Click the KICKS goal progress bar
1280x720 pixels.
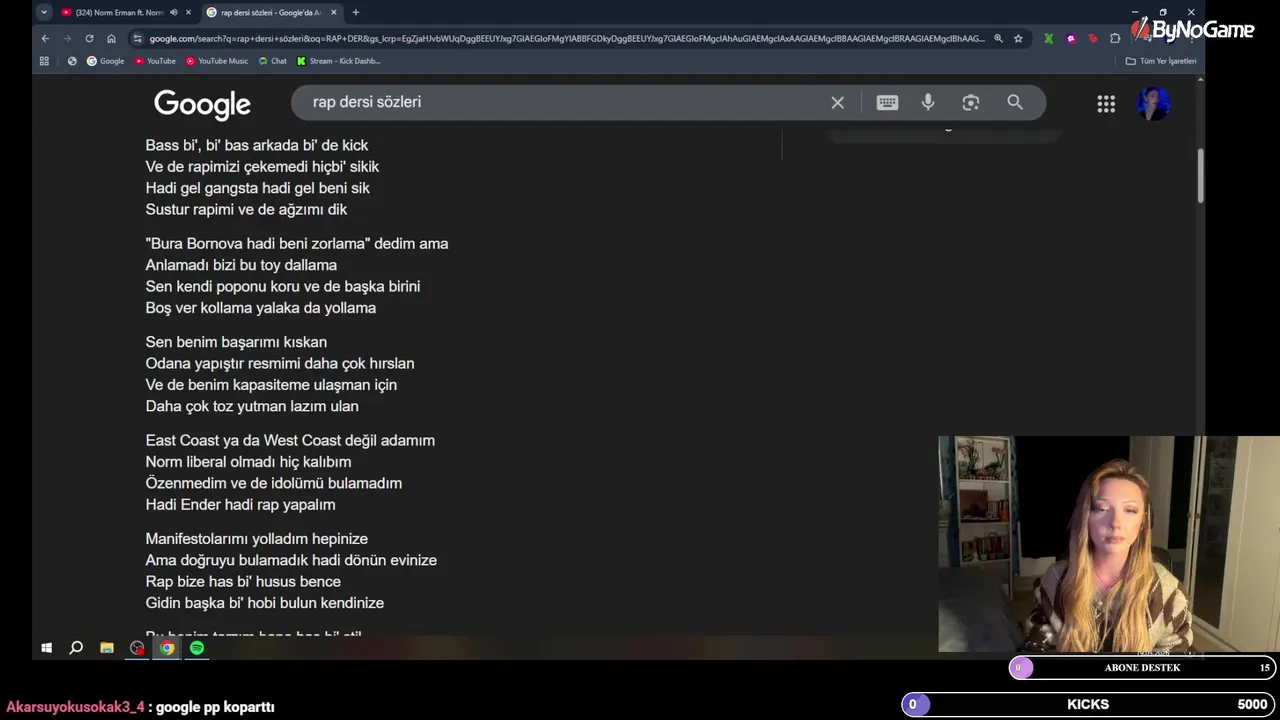click(1088, 704)
